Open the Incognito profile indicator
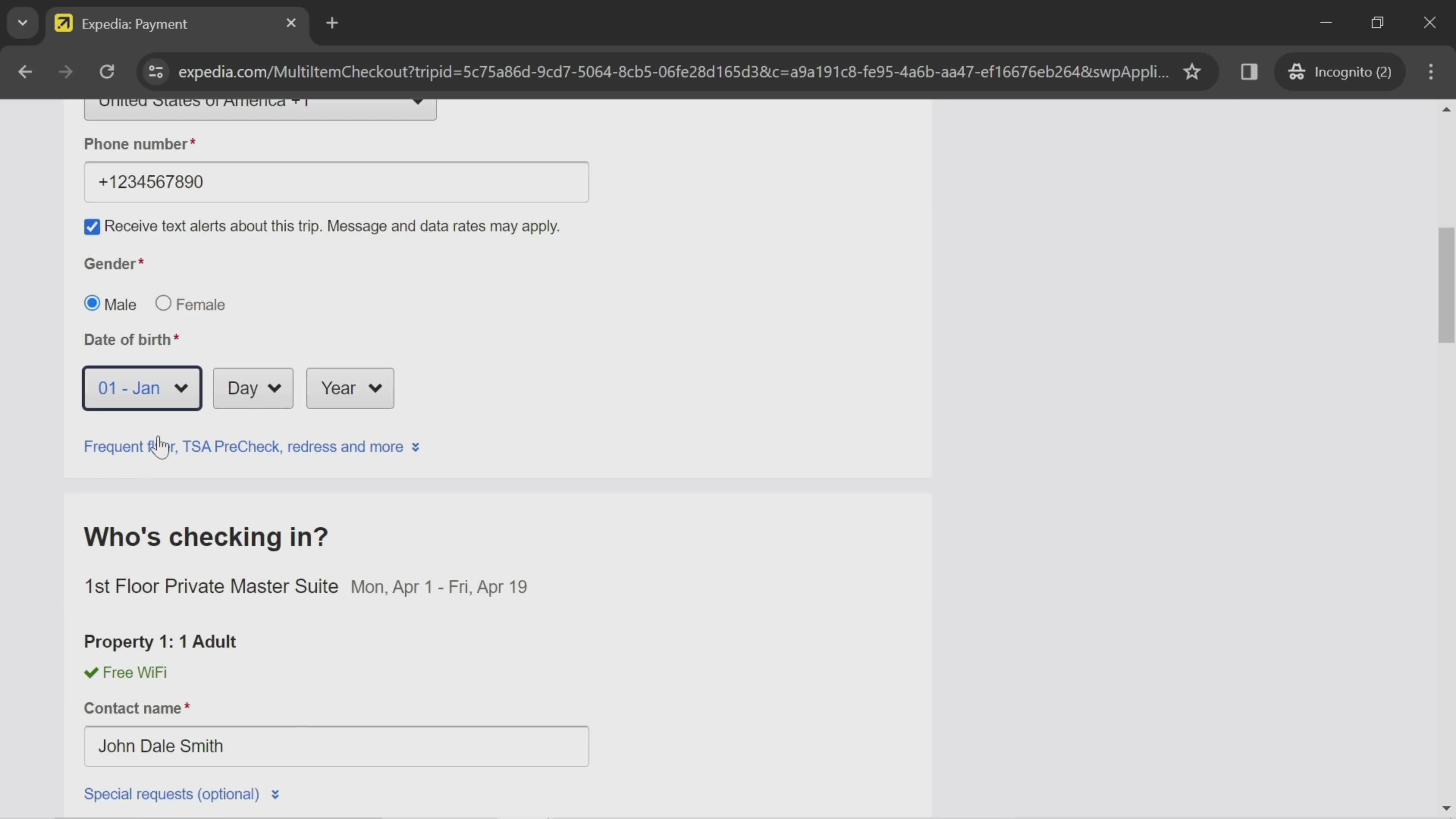The height and width of the screenshot is (819, 1456). pyautogui.click(x=1340, y=72)
